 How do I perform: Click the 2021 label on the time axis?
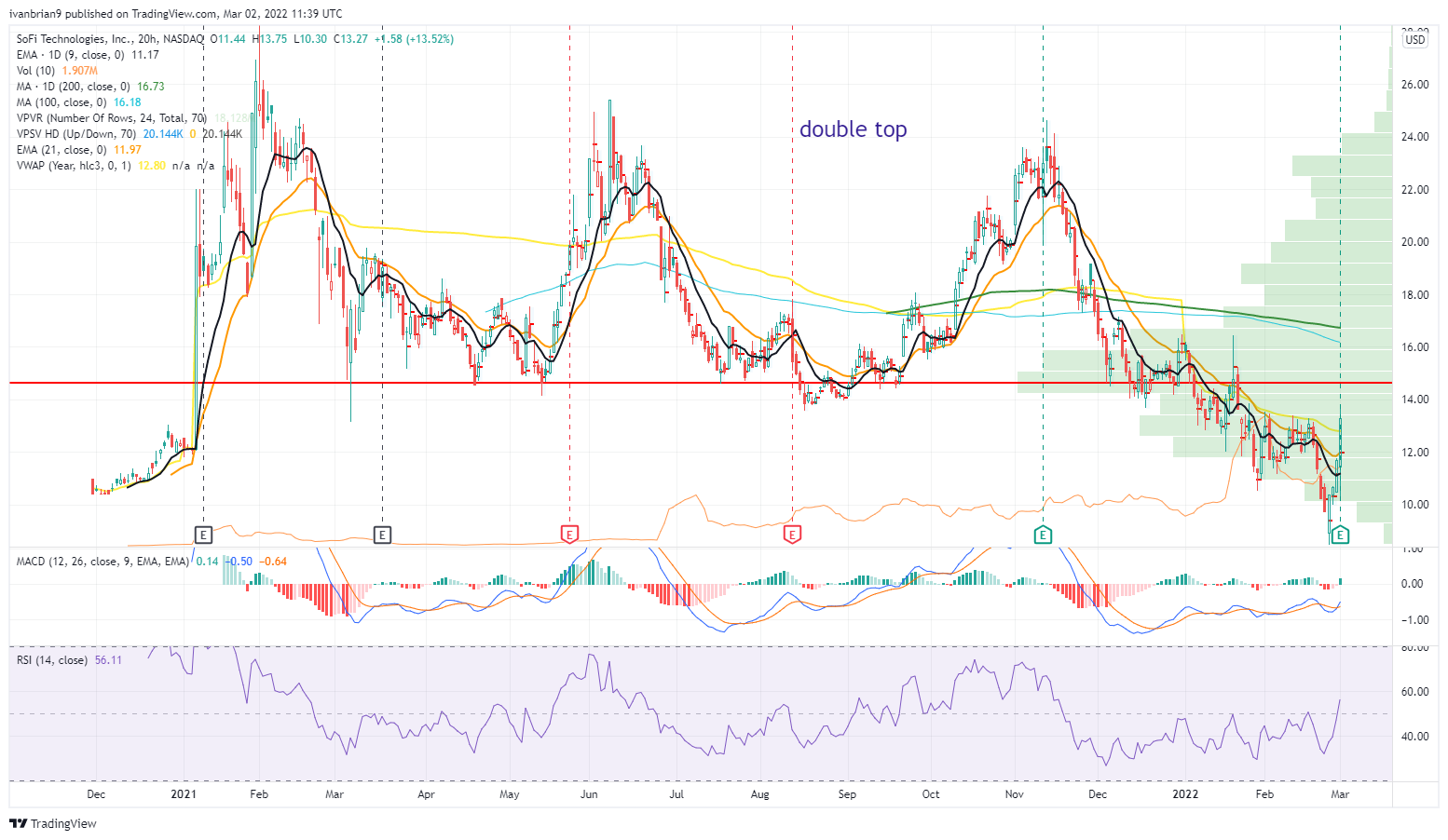coord(184,794)
